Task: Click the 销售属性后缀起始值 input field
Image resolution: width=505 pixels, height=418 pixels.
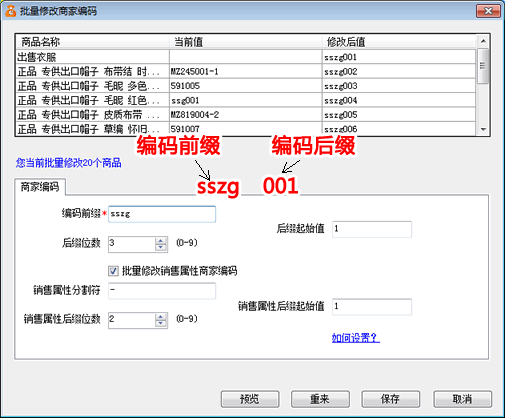Action: click(372, 307)
